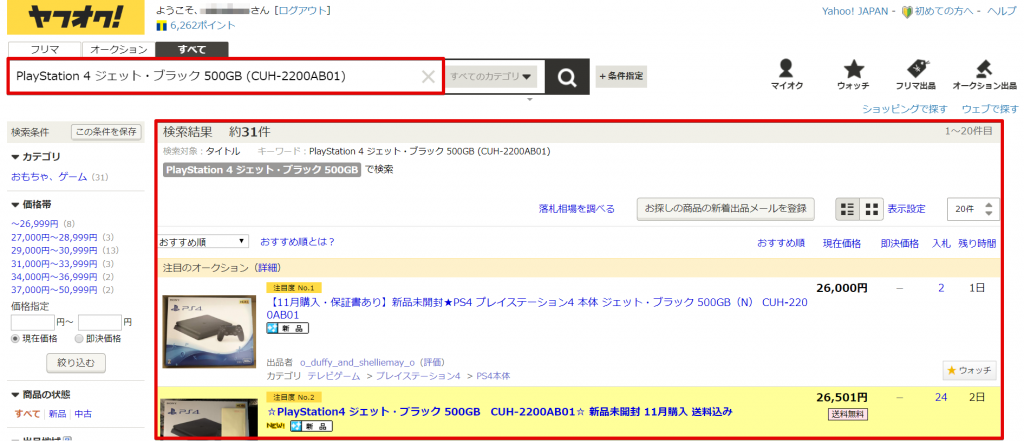Filter price 29,000円～30,999円
This screenshot has width=1024, height=442.
[54, 250]
